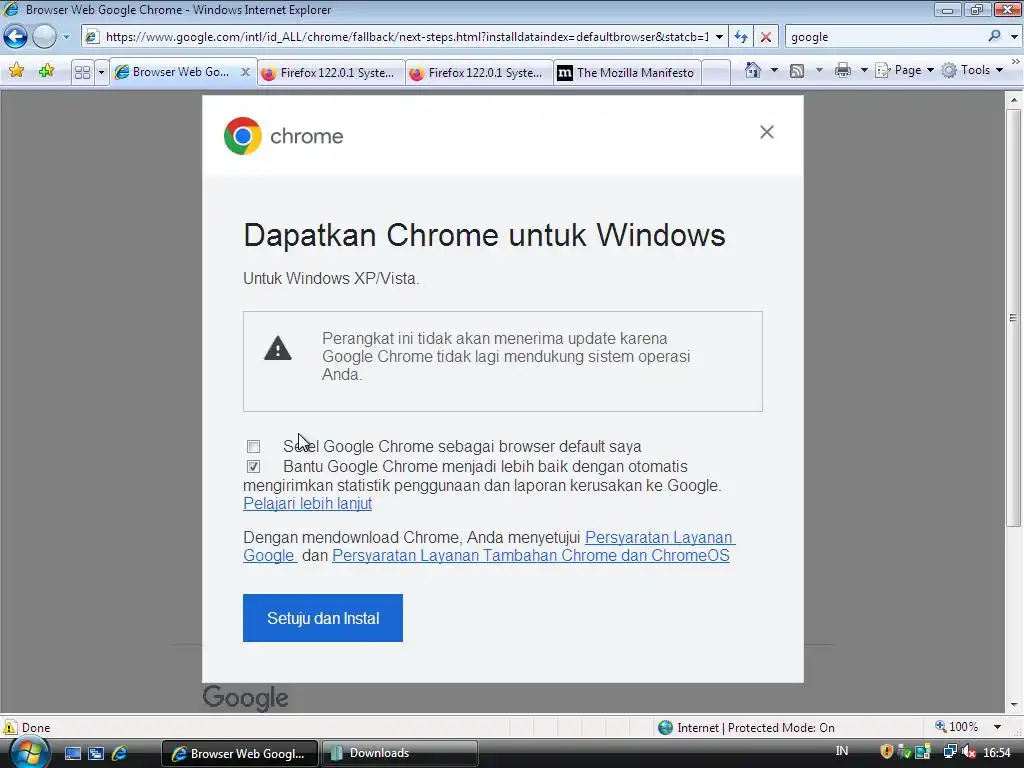Expand the Feeds dropdown arrow
This screenshot has width=1024, height=768.
tap(819, 70)
